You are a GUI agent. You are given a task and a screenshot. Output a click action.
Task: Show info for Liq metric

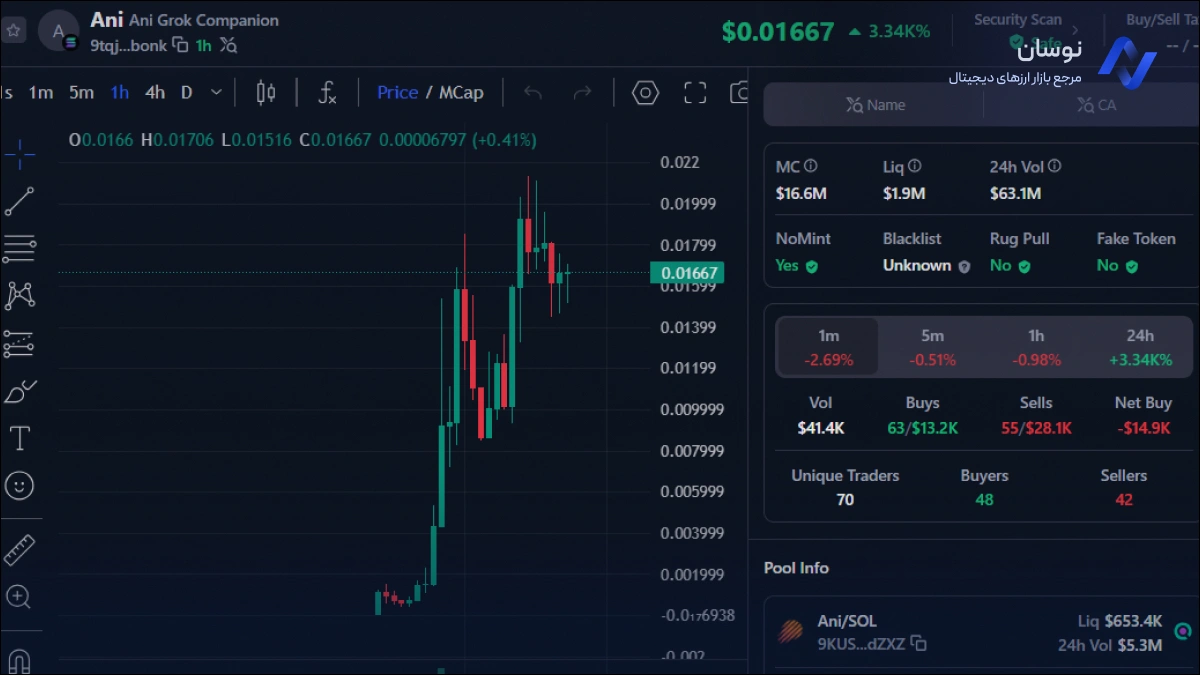(x=915, y=166)
